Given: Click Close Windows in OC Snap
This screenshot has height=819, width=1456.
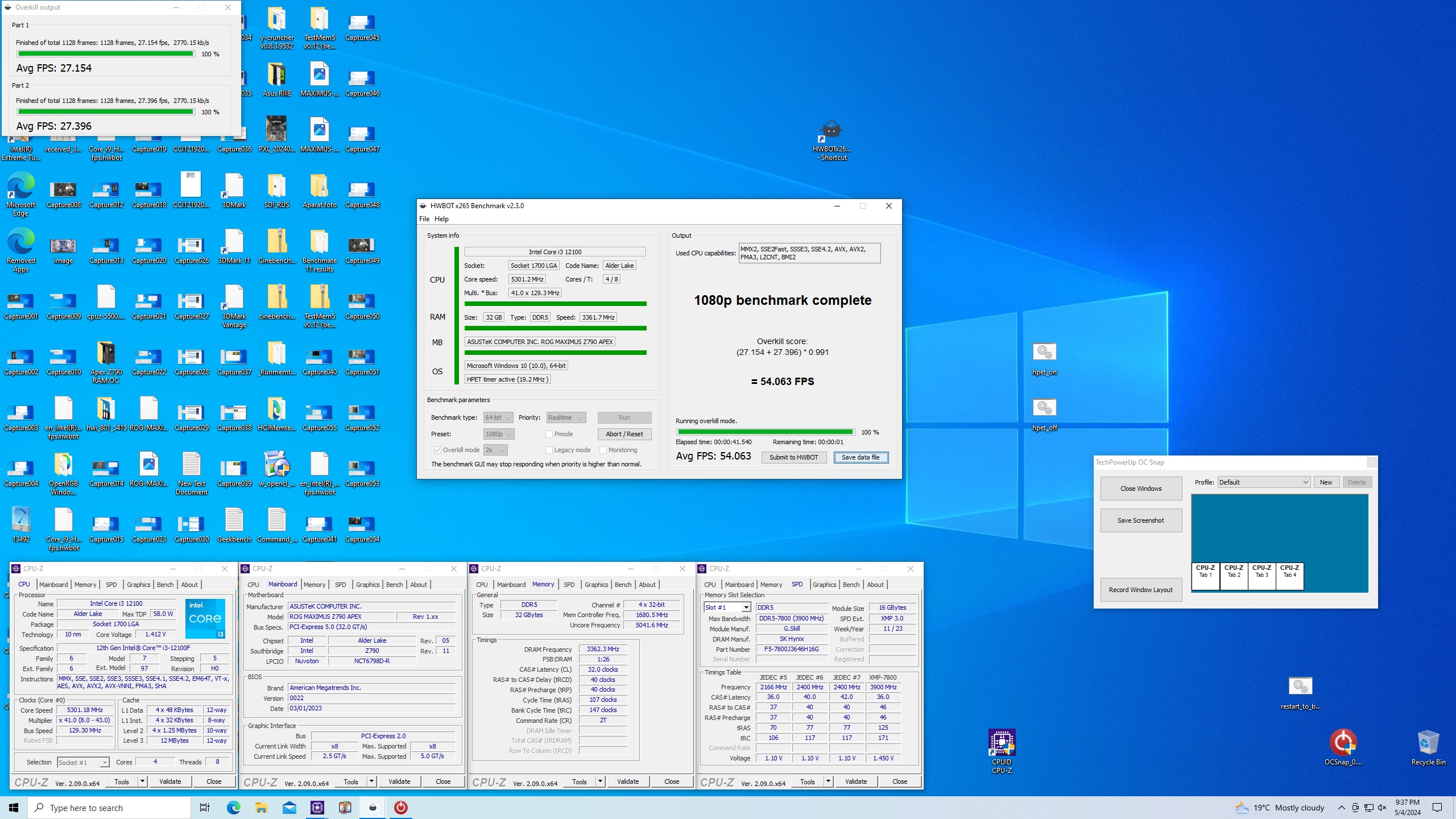Looking at the screenshot, I should pyautogui.click(x=1141, y=489).
